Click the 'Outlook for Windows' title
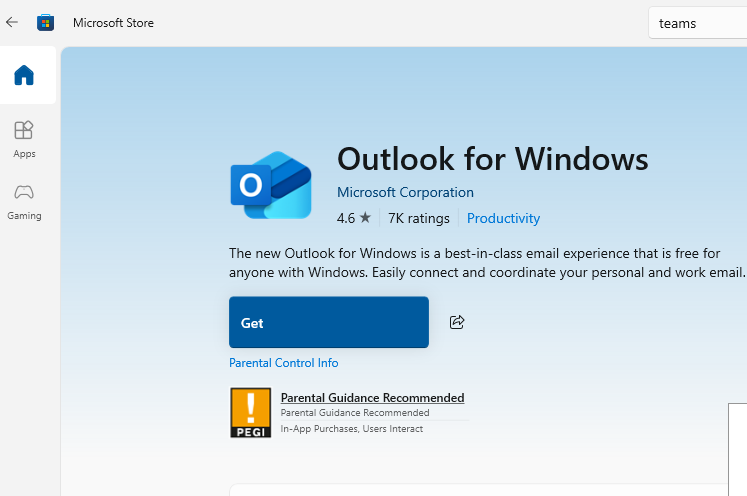 pos(492,159)
